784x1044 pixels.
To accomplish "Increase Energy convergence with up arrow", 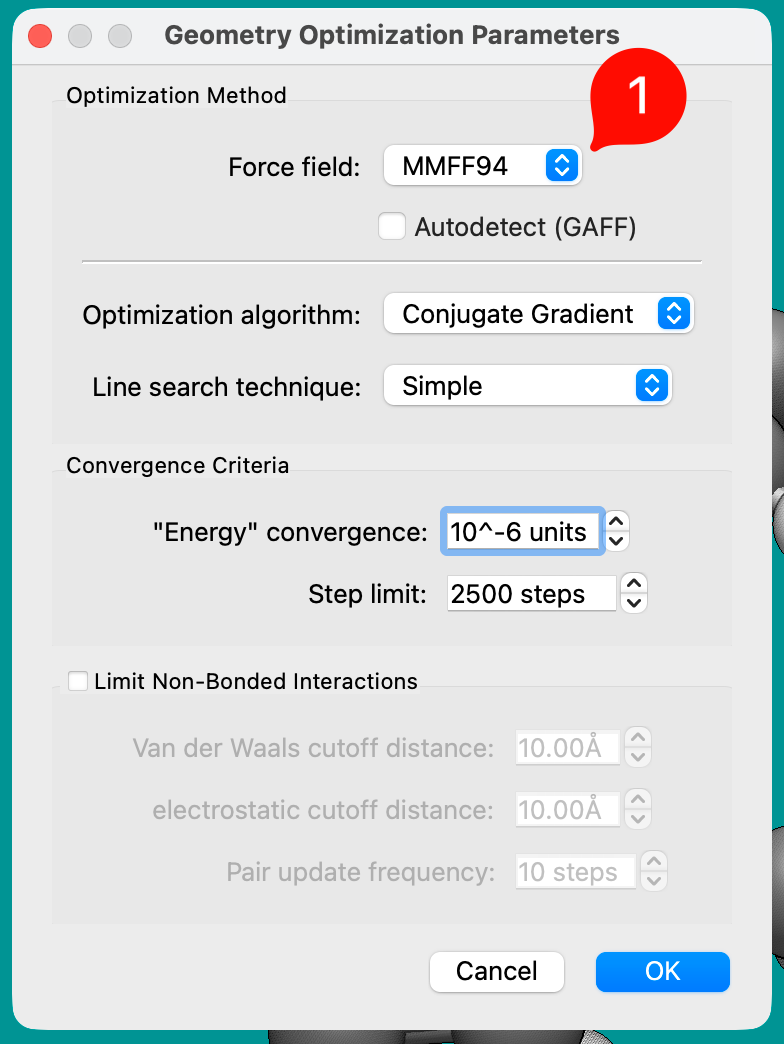I will point(617,522).
